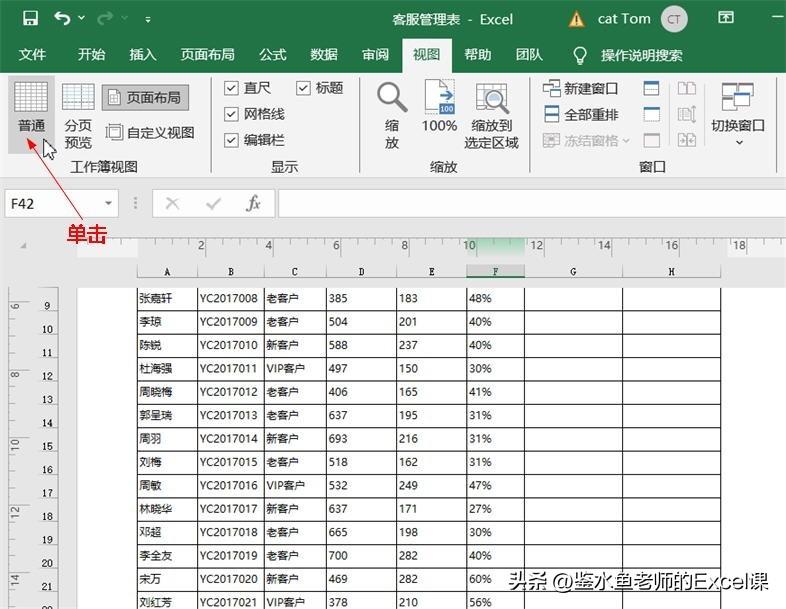Click cell showing 47%

(x=495, y=485)
